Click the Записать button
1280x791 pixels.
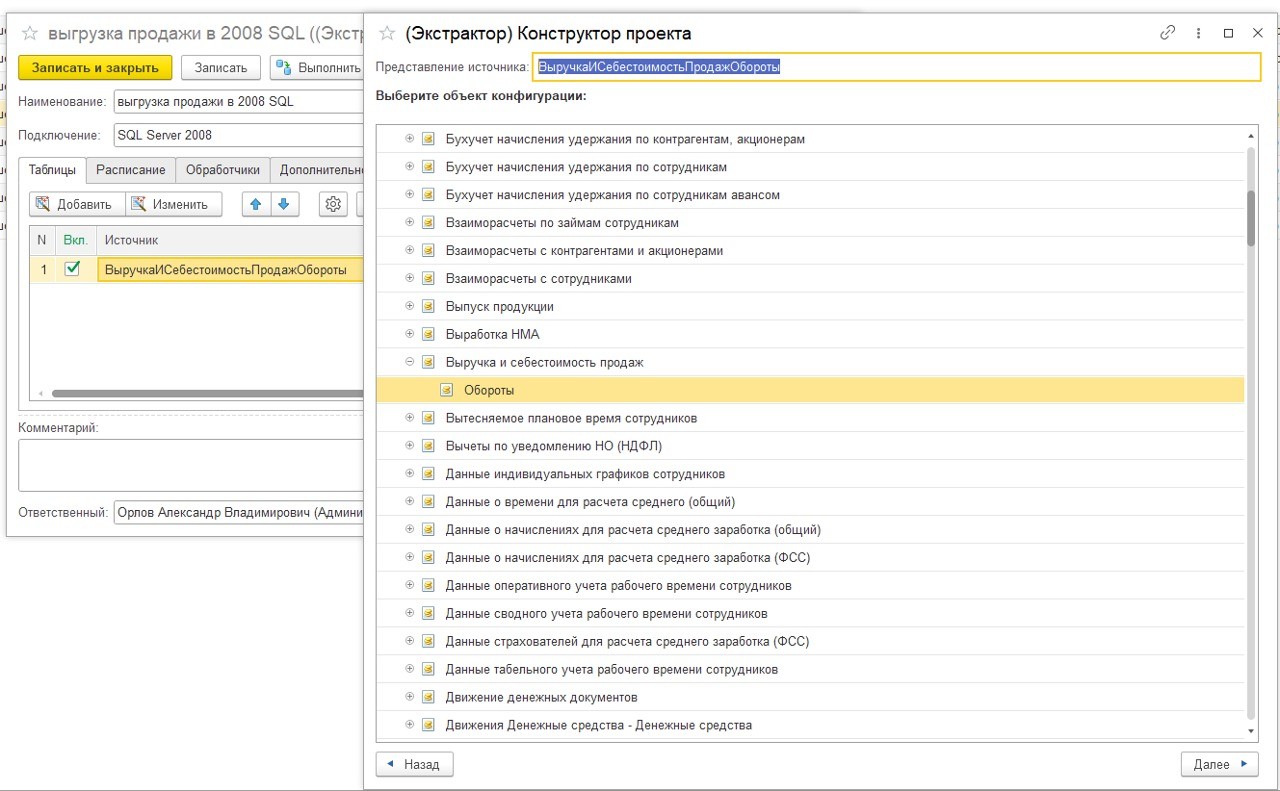coord(221,67)
